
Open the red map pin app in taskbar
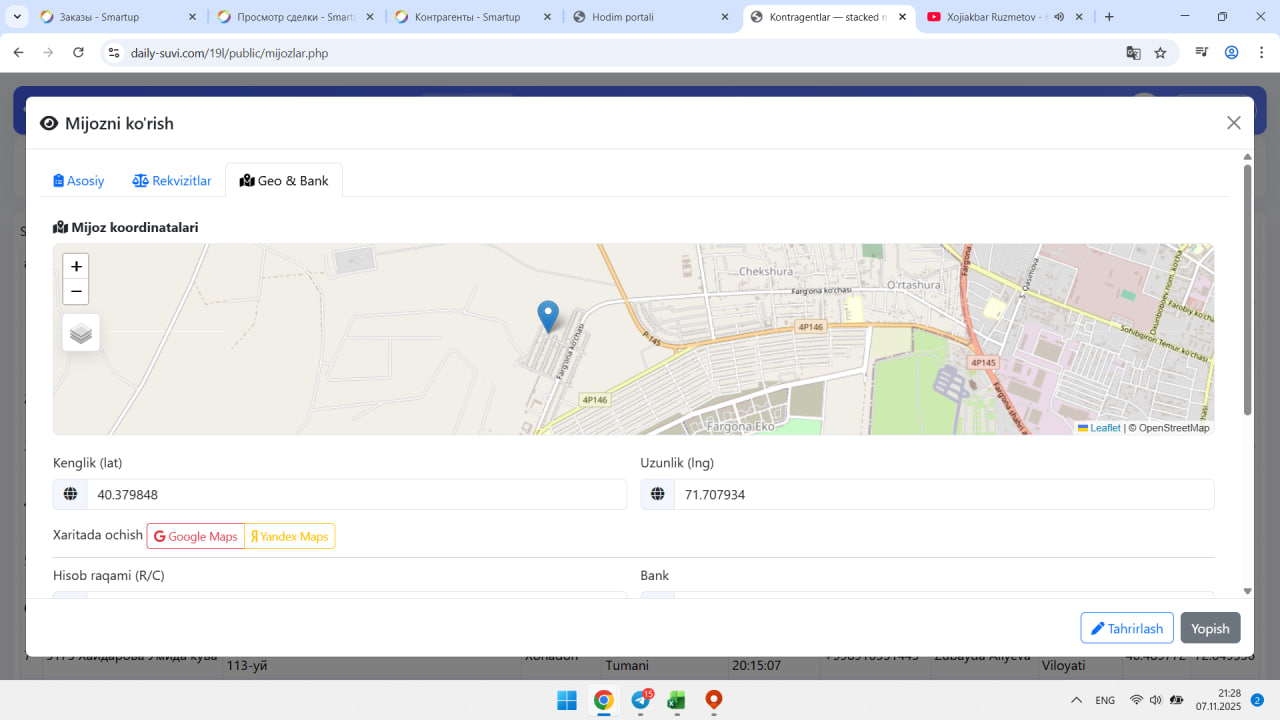[x=713, y=700]
